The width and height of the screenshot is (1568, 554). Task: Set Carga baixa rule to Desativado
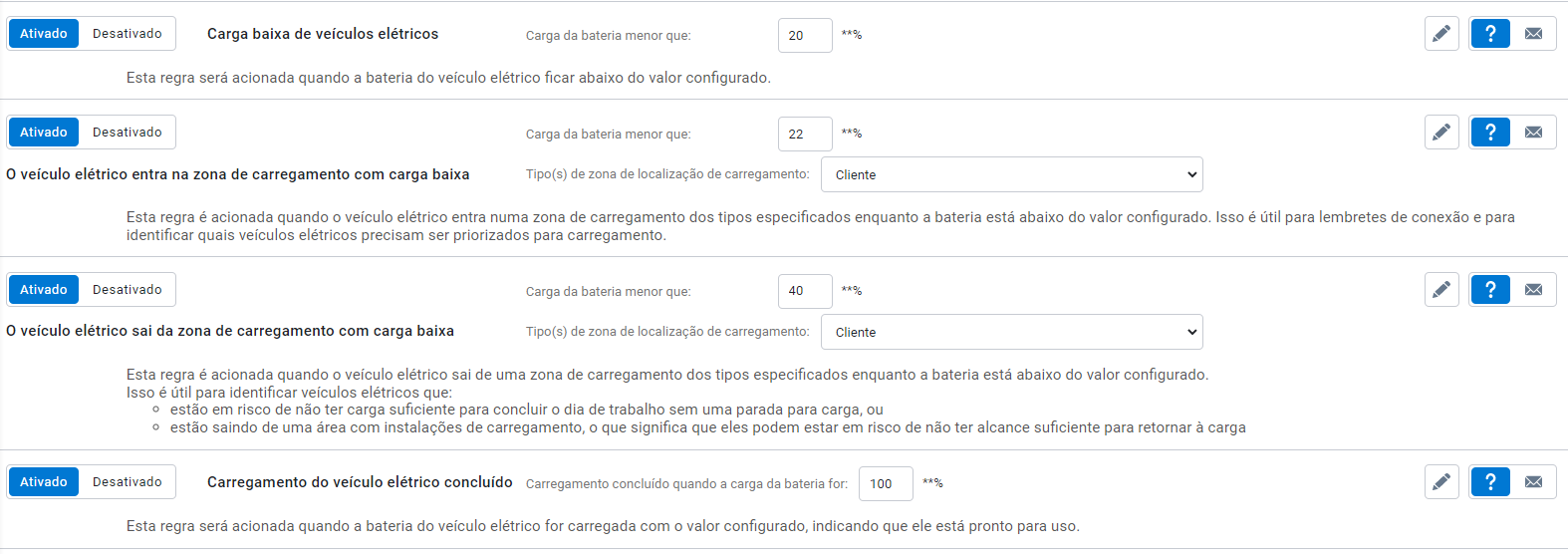point(128,34)
